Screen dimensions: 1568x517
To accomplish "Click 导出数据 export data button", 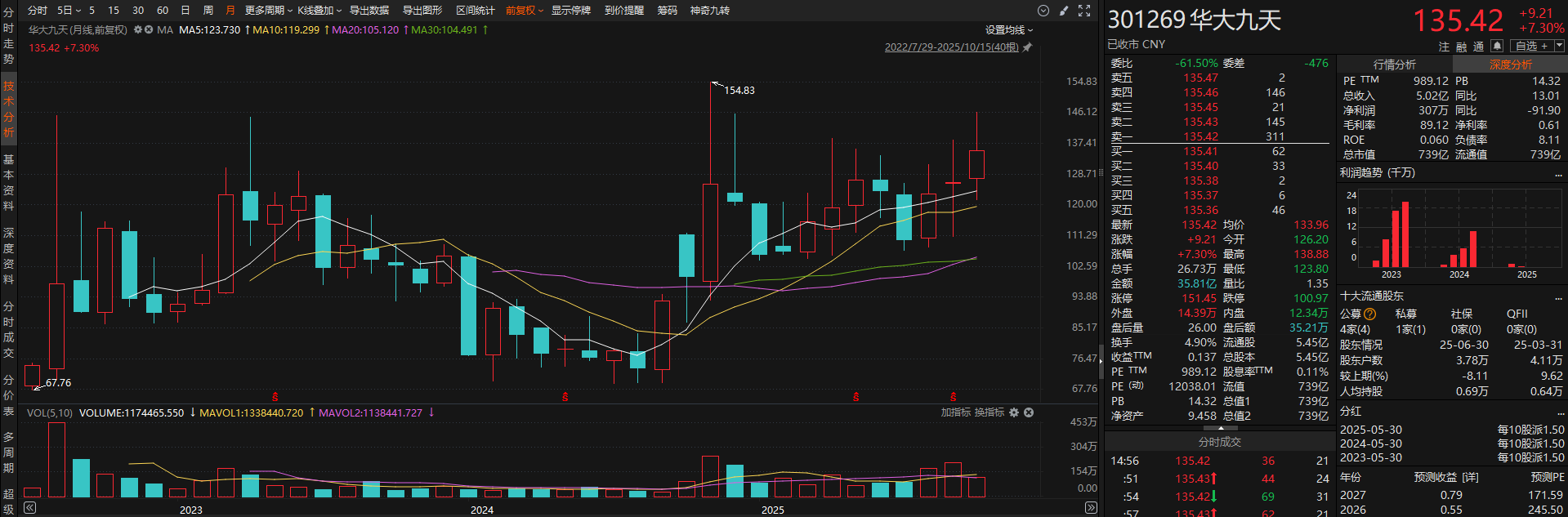I will click(369, 11).
